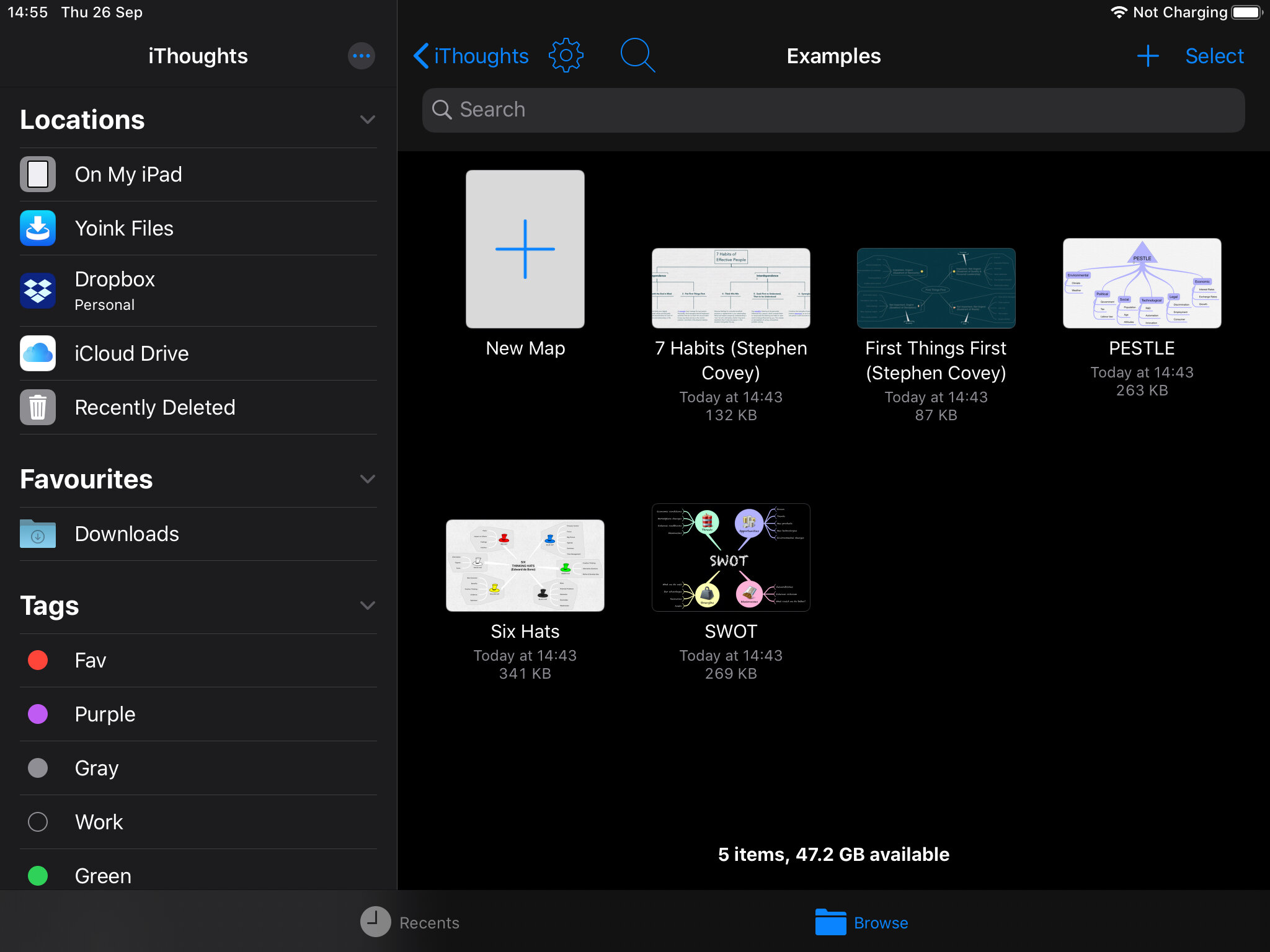Image resolution: width=1270 pixels, height=952 pixels.
Task: Open the First Things First map thumbnail
Action: click(x=936, y=288)
